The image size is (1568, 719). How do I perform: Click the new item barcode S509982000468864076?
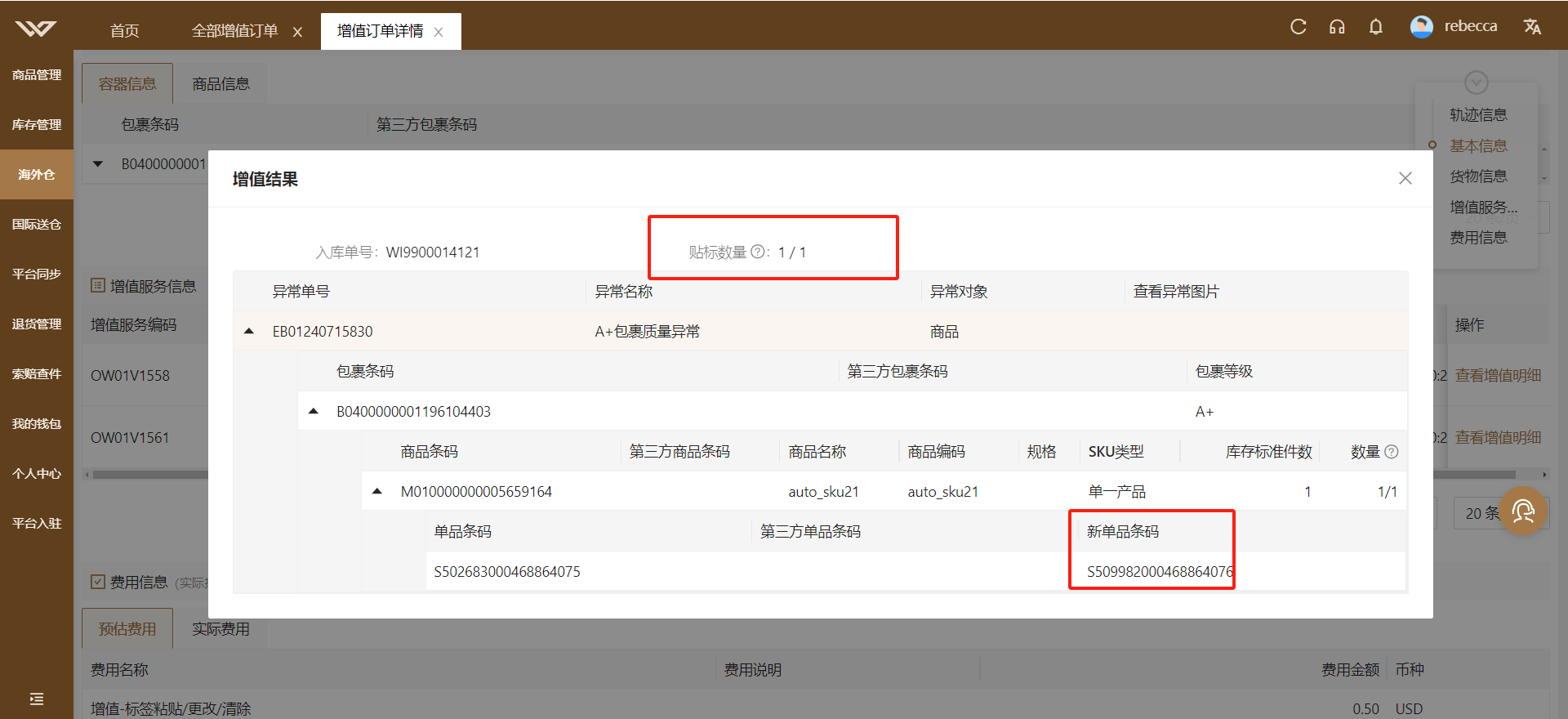tap(1160, 571)
